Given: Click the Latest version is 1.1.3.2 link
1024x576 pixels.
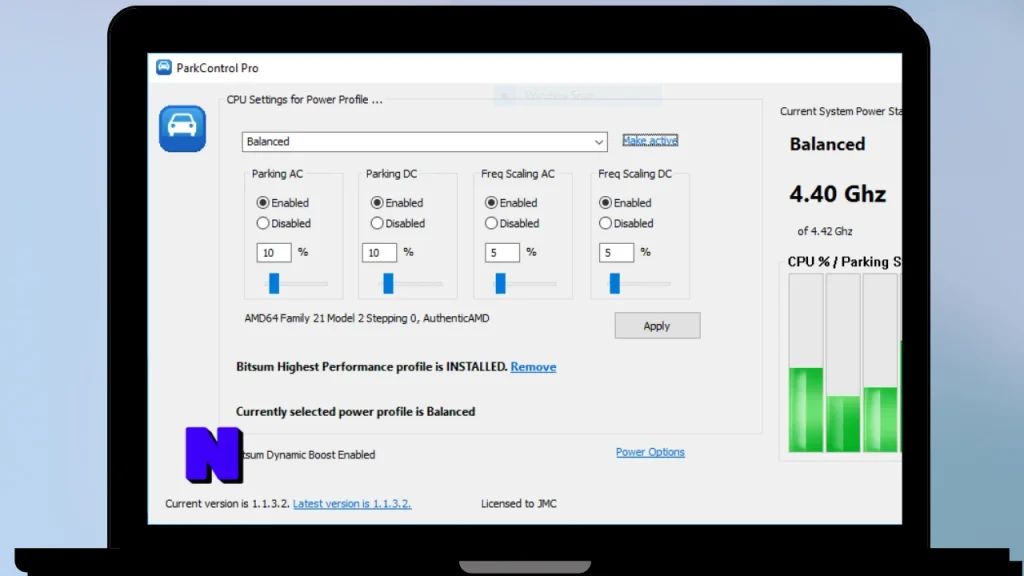Looking at the screenshot, I should coord(352,504).
